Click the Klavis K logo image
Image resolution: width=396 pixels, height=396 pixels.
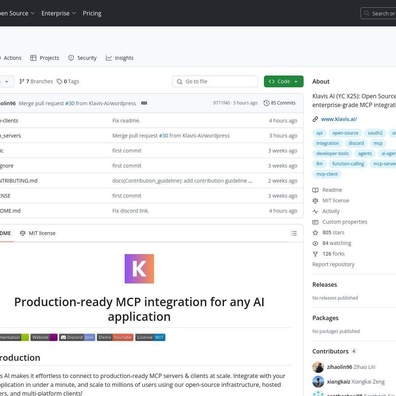click(x=139, y=269)
